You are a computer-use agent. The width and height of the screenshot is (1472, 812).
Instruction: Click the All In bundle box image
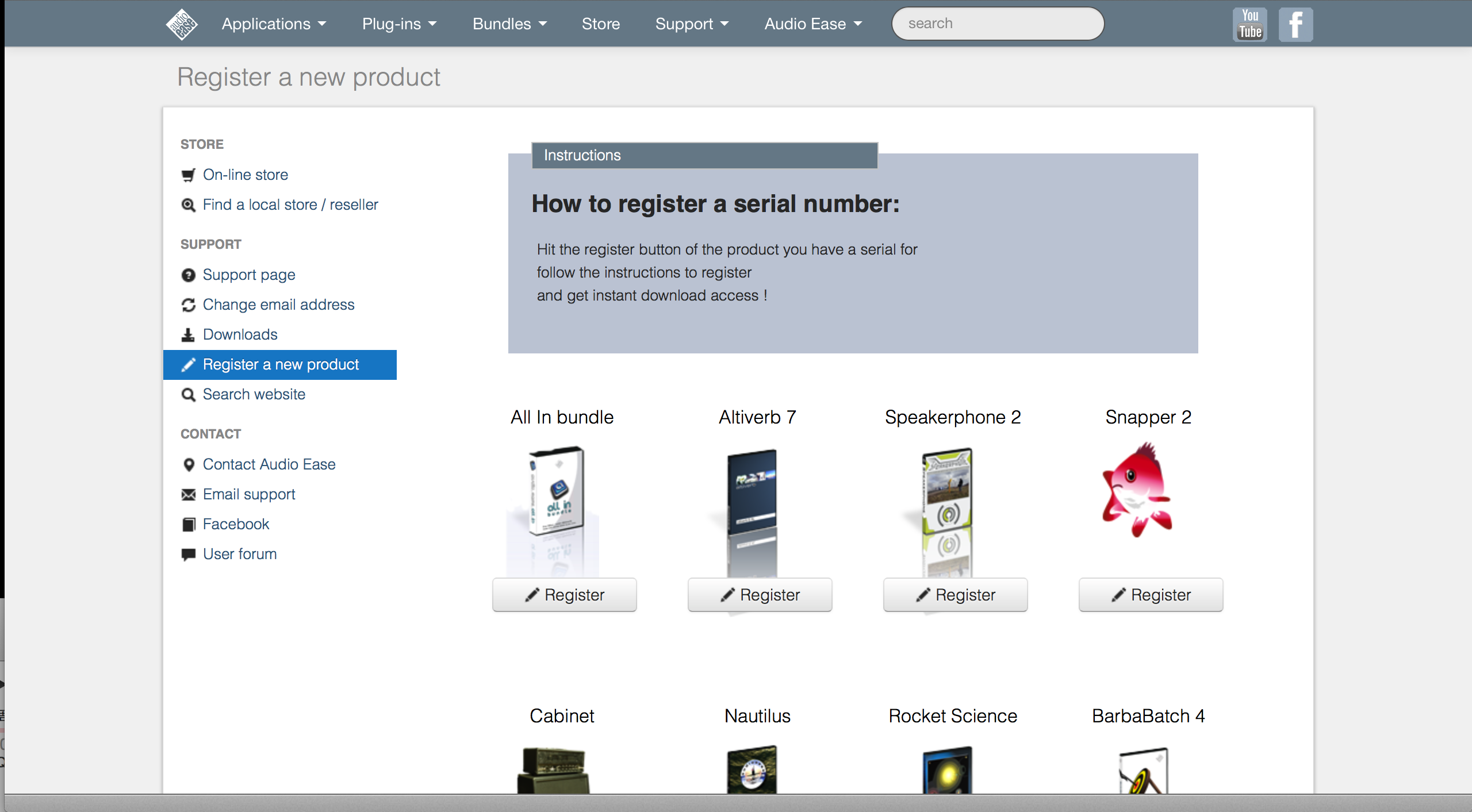(555, 491)
